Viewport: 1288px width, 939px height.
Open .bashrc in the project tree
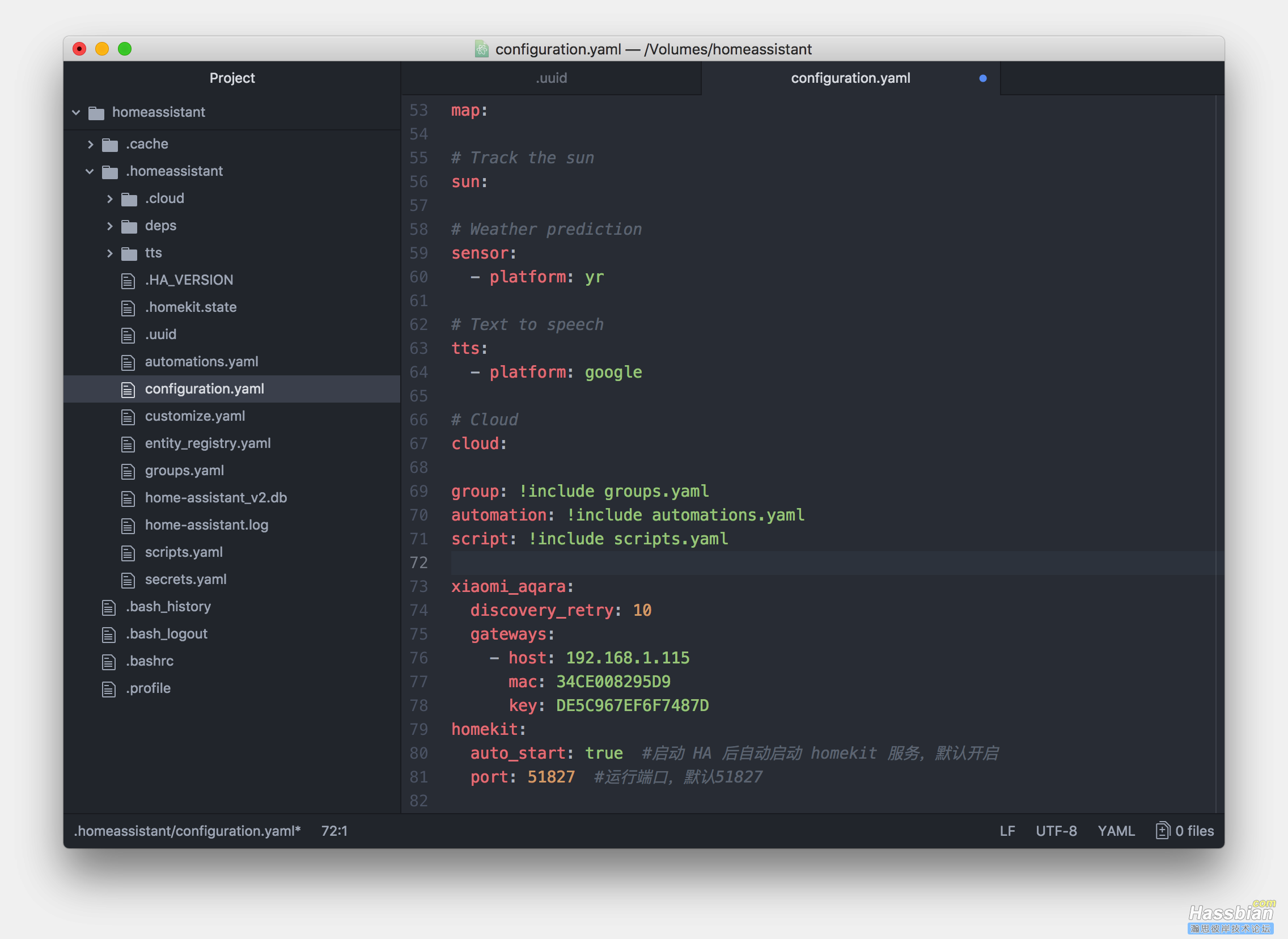click(x=150, y=661)
